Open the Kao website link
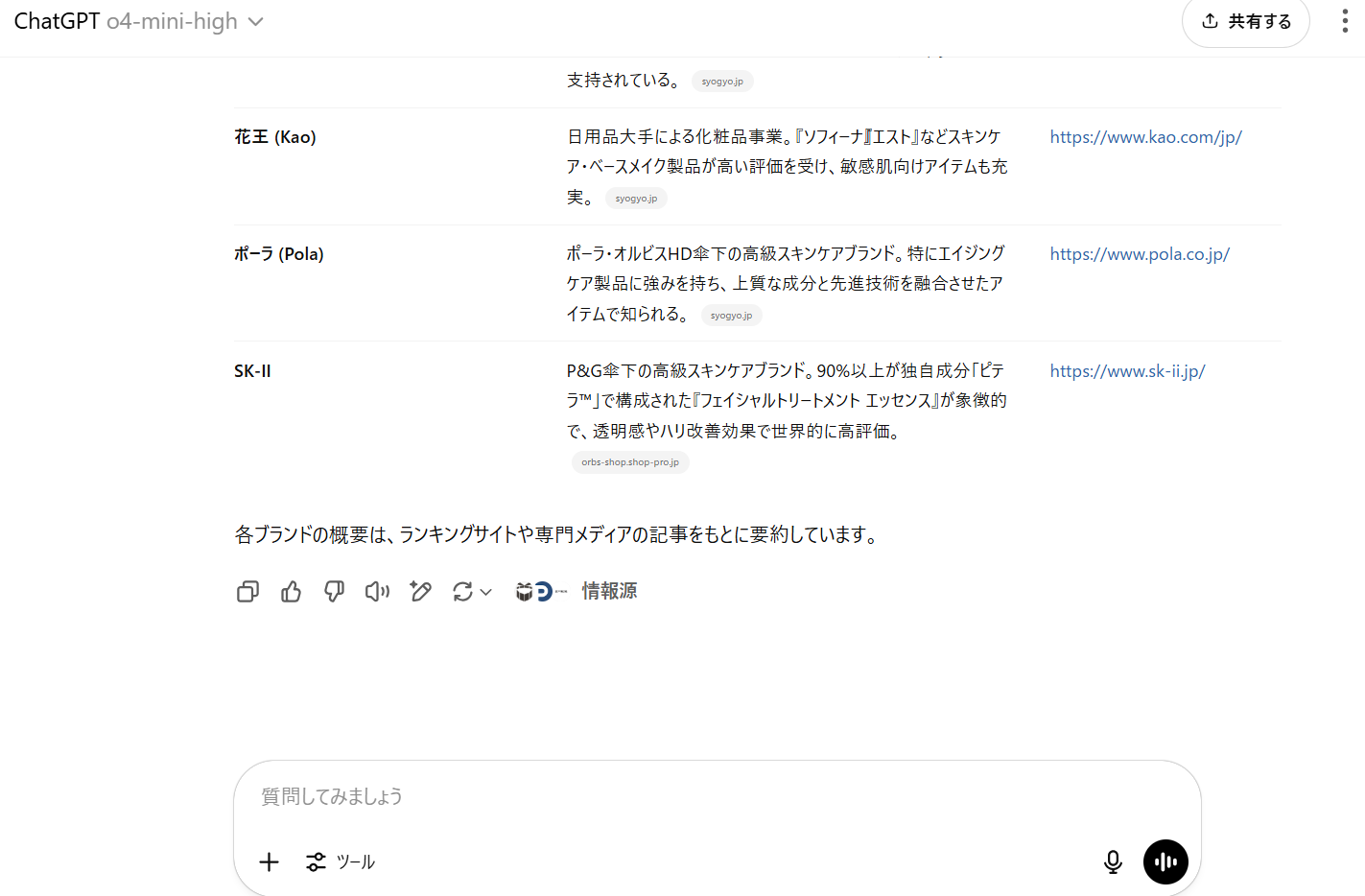This screenshot has height=896, width=1365. click(1146, 136)
